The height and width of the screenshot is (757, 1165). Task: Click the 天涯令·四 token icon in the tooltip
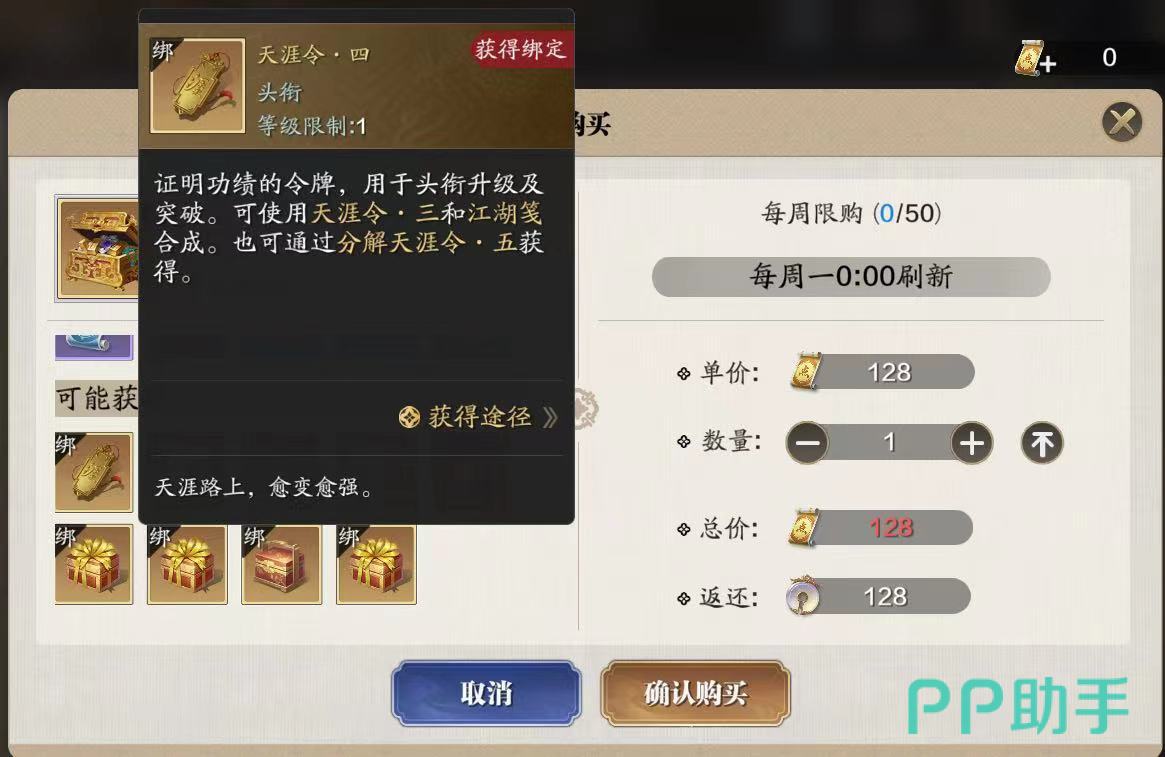coord(198,86)
